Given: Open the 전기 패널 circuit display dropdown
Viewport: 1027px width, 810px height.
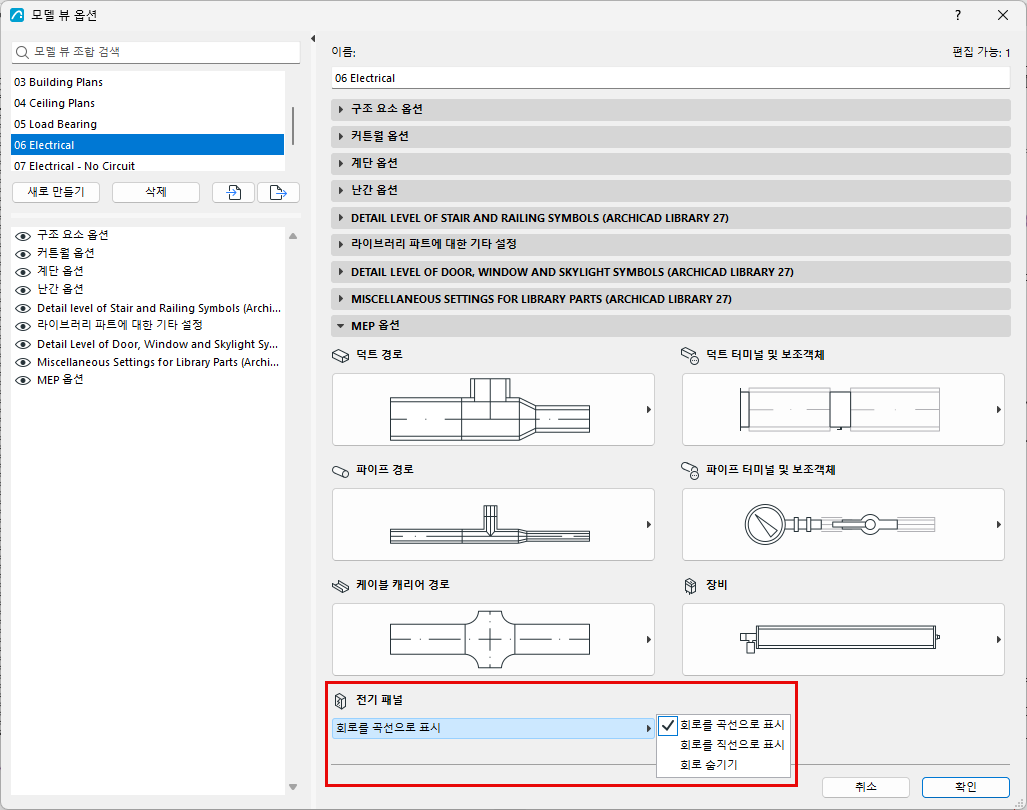Looking at the screenshot, I should click(x=493, y=728).
